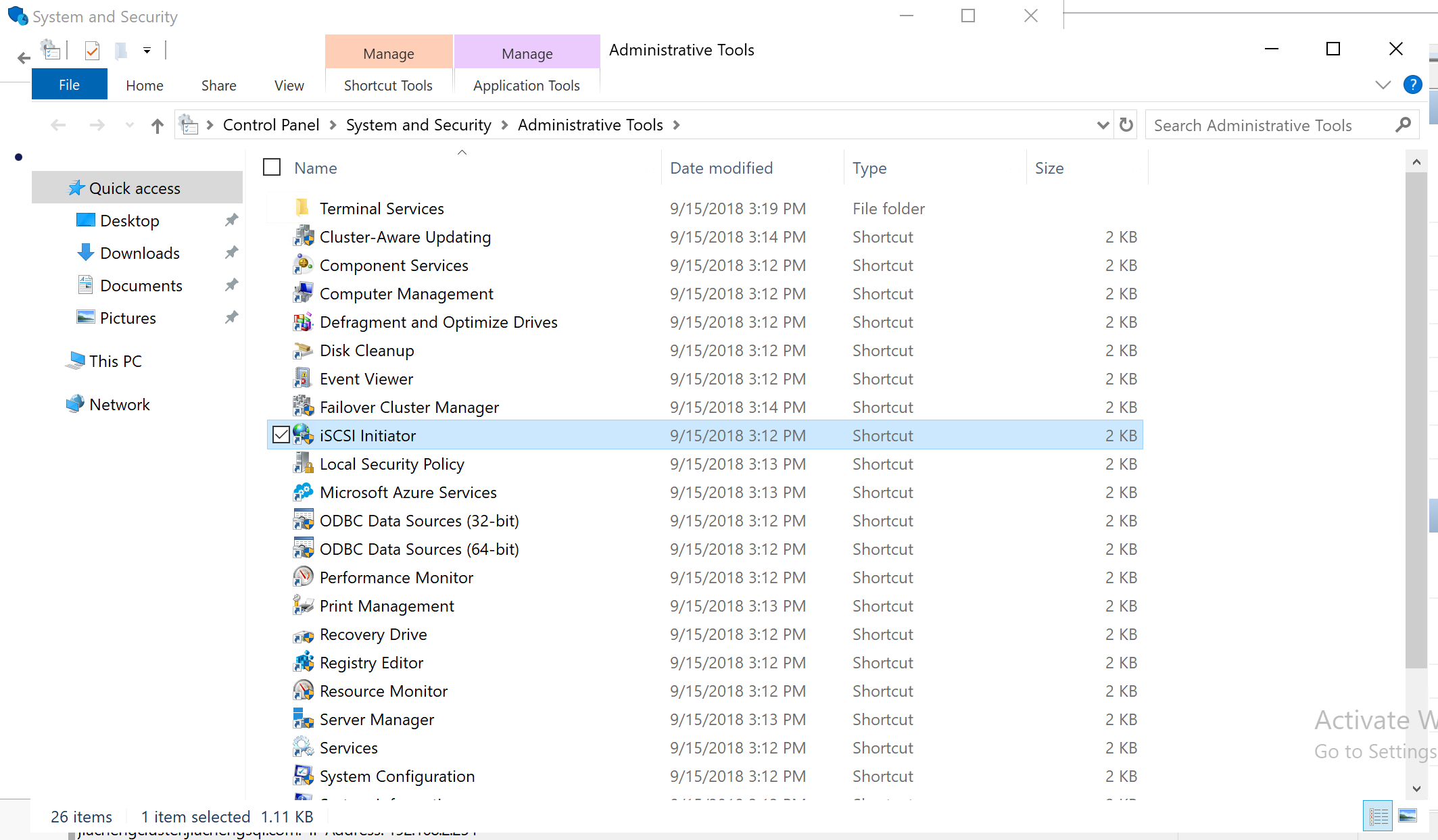Click the Event Viewer shortcut icon

tap(303, 378)
